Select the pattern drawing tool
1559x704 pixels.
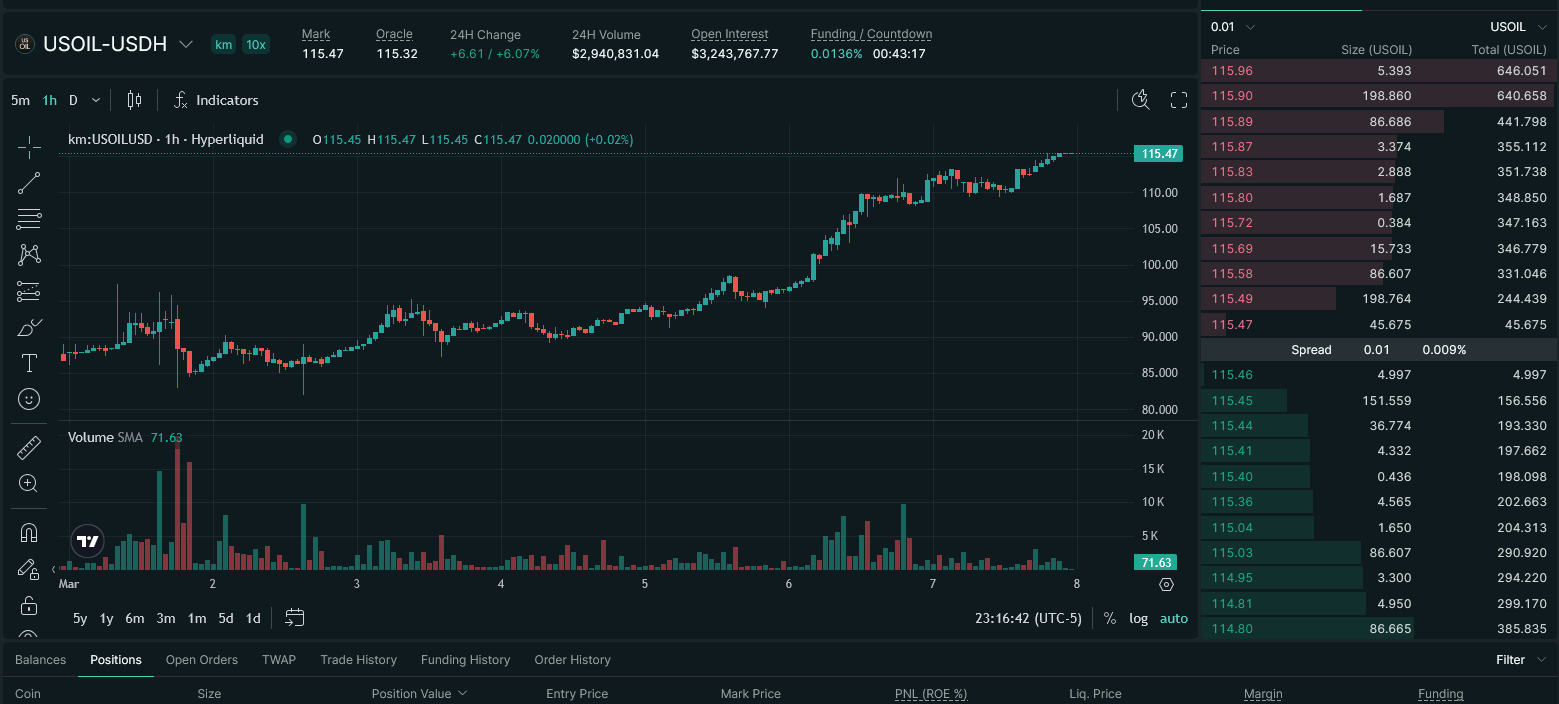tap(29, 255)
